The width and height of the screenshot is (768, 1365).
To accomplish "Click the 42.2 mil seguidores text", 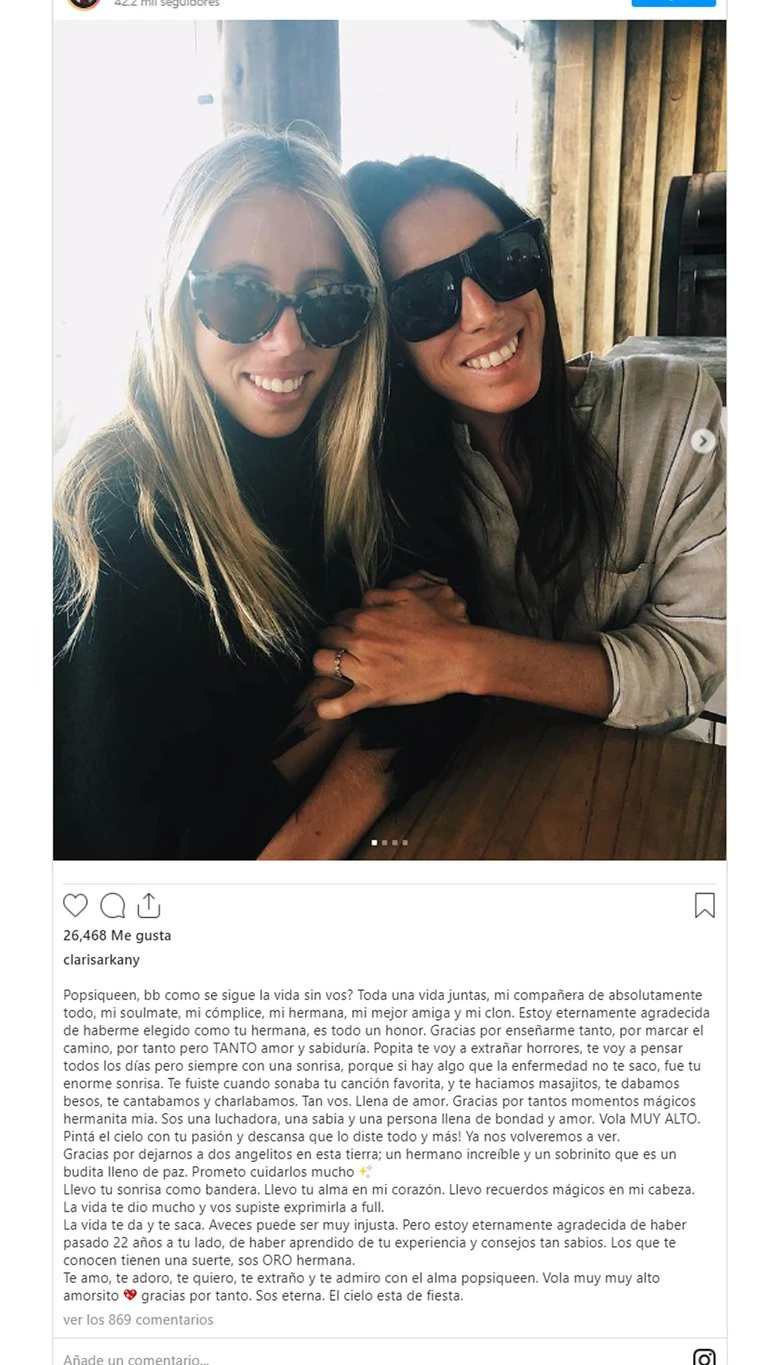I will [167, 4].
